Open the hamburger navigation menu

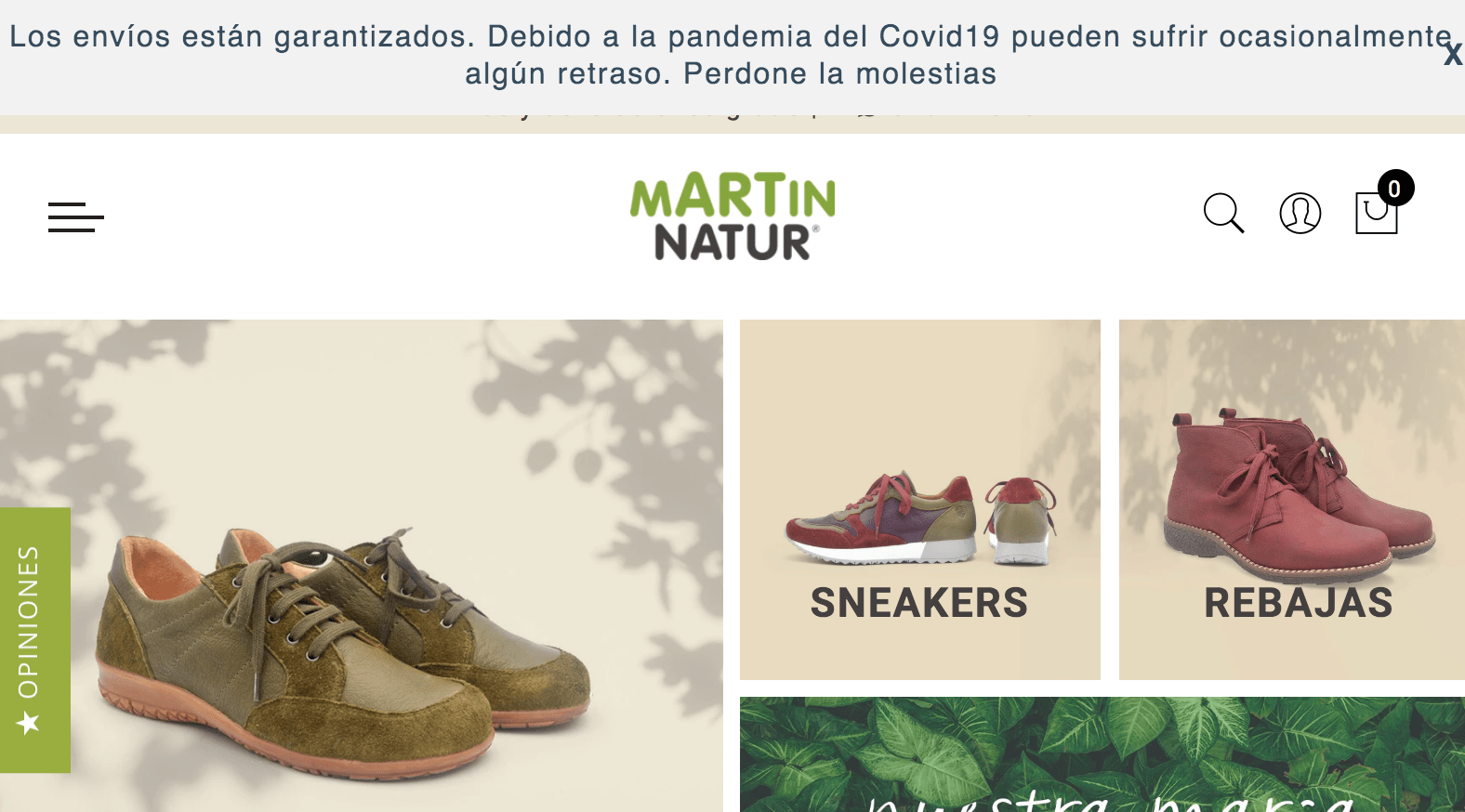pyautogui.click(x=75, y=217)
